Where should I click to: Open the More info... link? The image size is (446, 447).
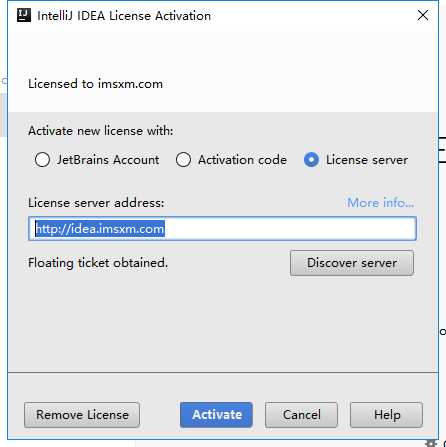380,203
